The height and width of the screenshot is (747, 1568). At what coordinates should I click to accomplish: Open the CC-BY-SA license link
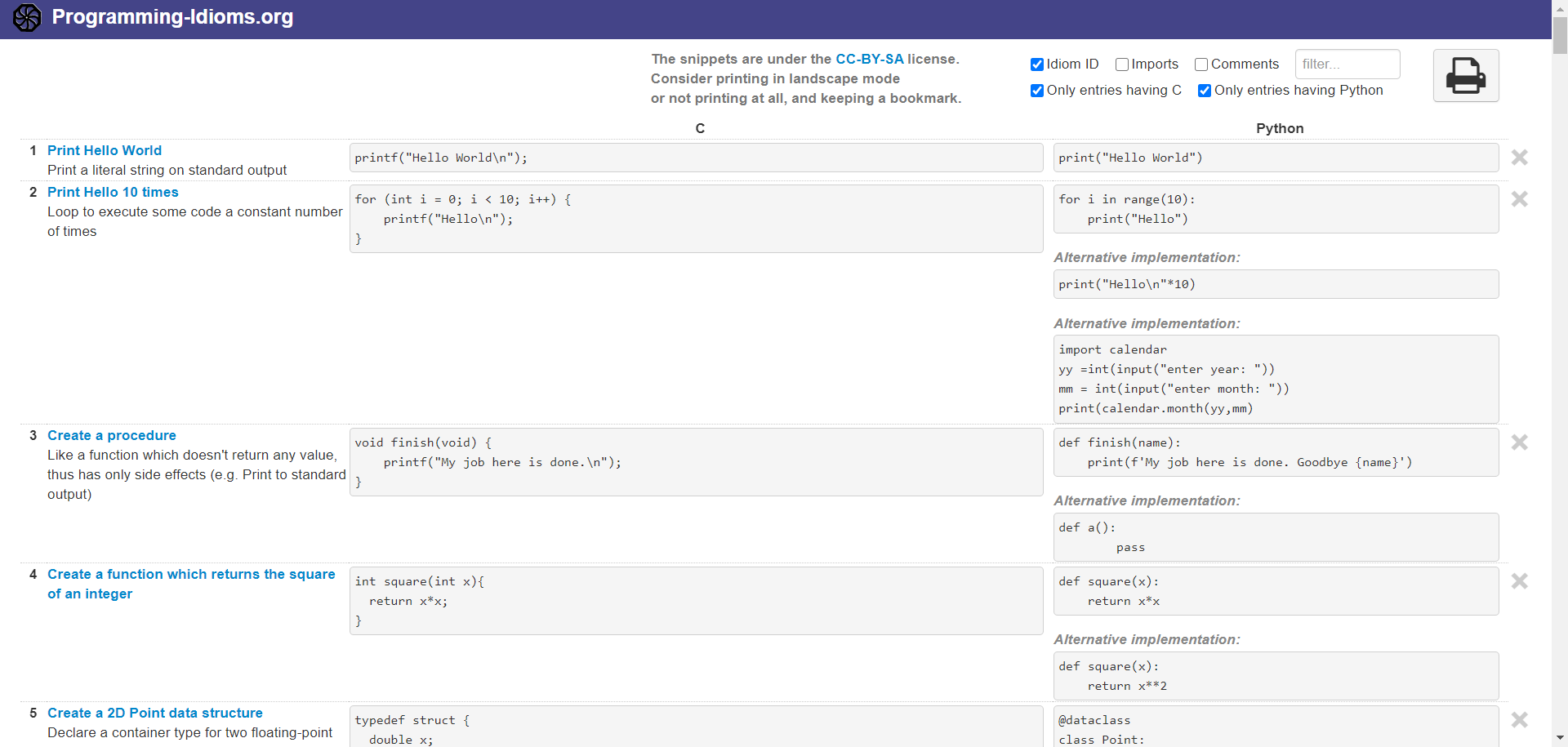point(869,59)
